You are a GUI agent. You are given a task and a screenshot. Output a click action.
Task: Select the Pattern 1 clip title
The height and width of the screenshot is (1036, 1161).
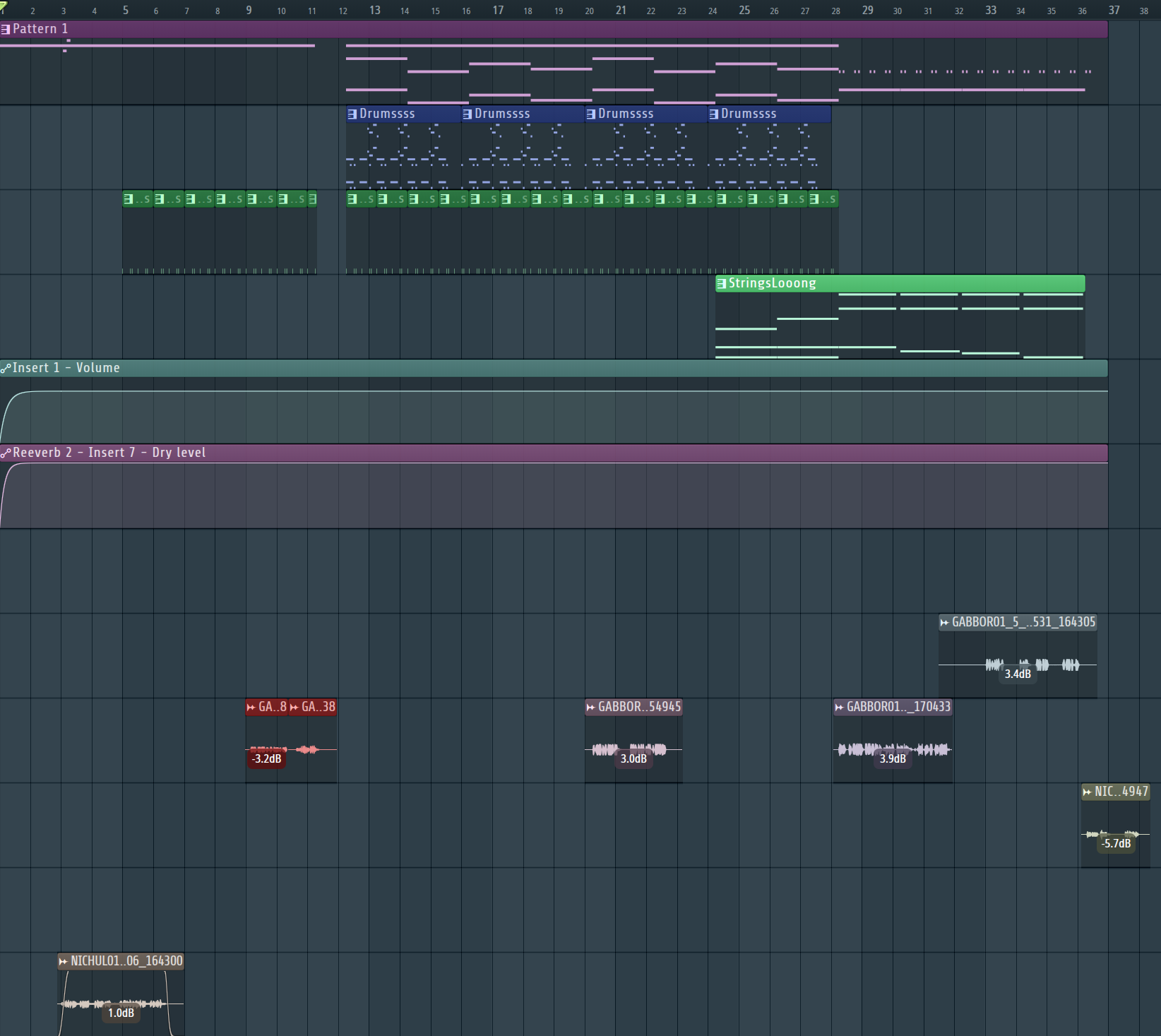click(40, 29)
